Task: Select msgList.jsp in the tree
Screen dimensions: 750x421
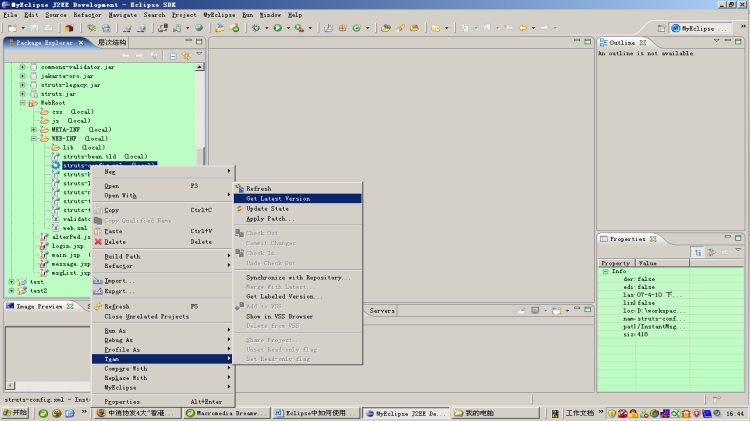Action: click(70, 273)
